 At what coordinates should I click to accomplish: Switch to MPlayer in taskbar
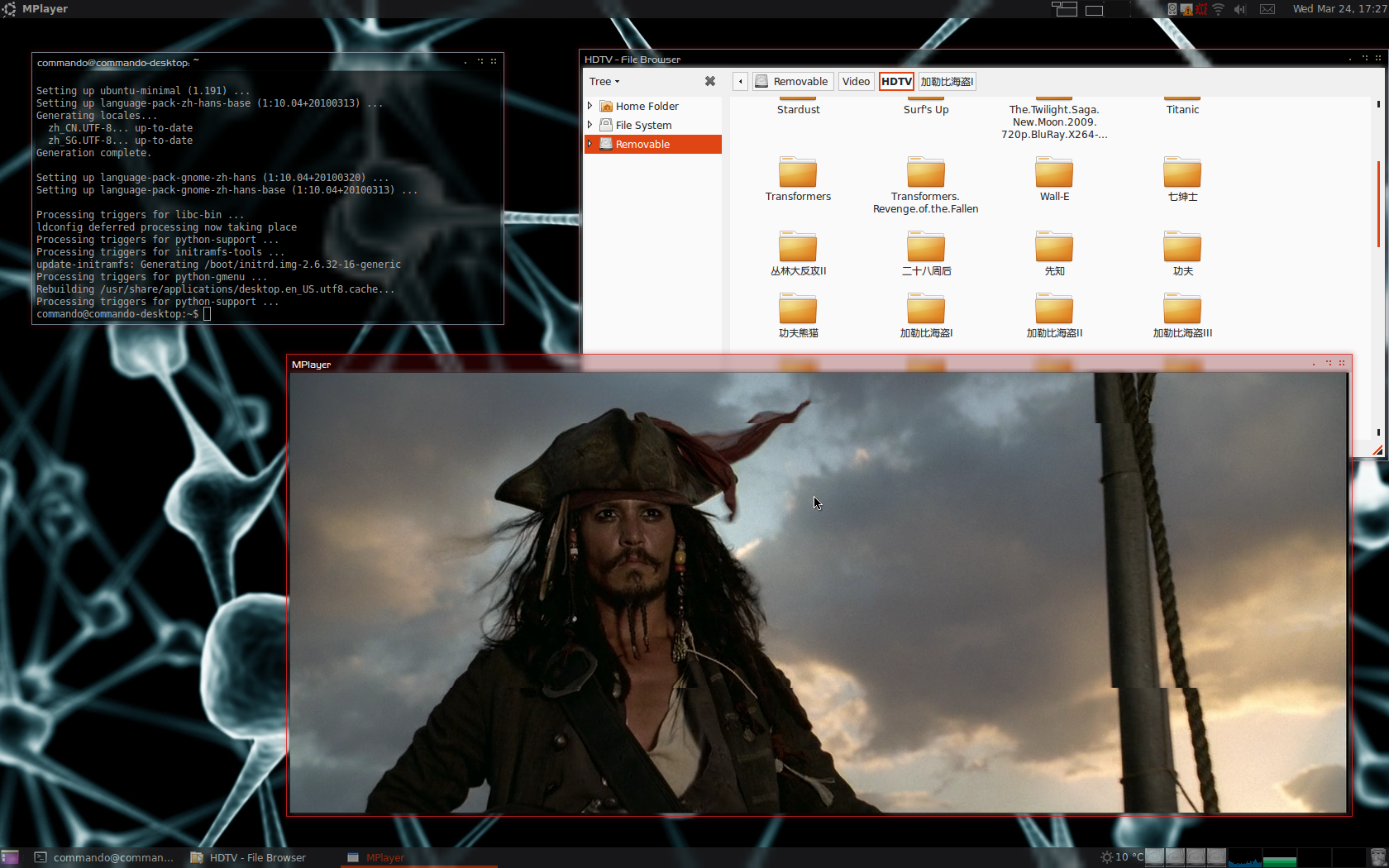point(418,857)
